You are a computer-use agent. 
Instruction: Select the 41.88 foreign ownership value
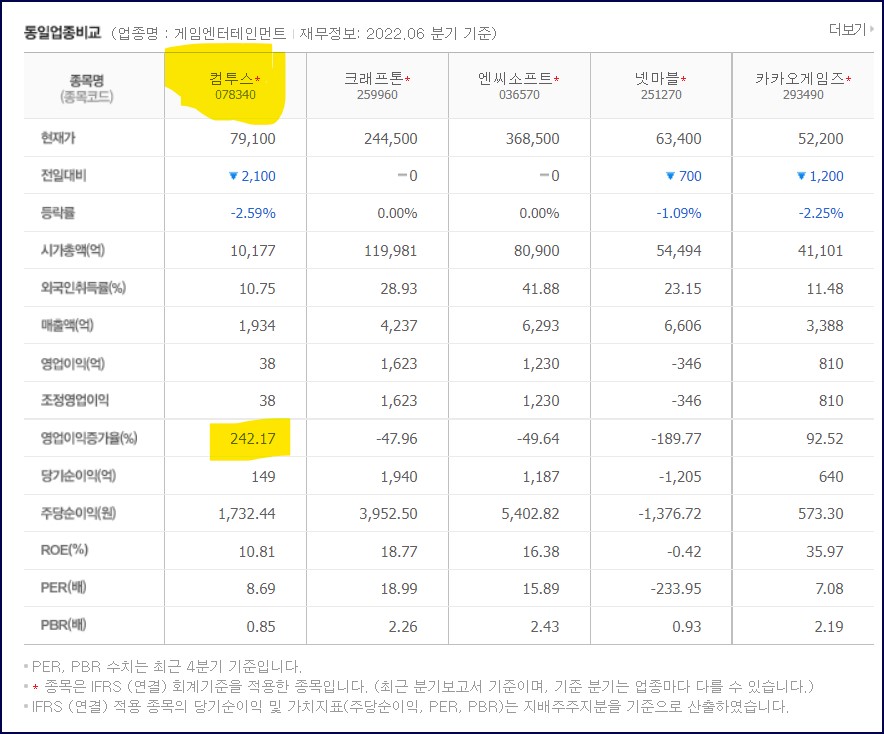541,289
